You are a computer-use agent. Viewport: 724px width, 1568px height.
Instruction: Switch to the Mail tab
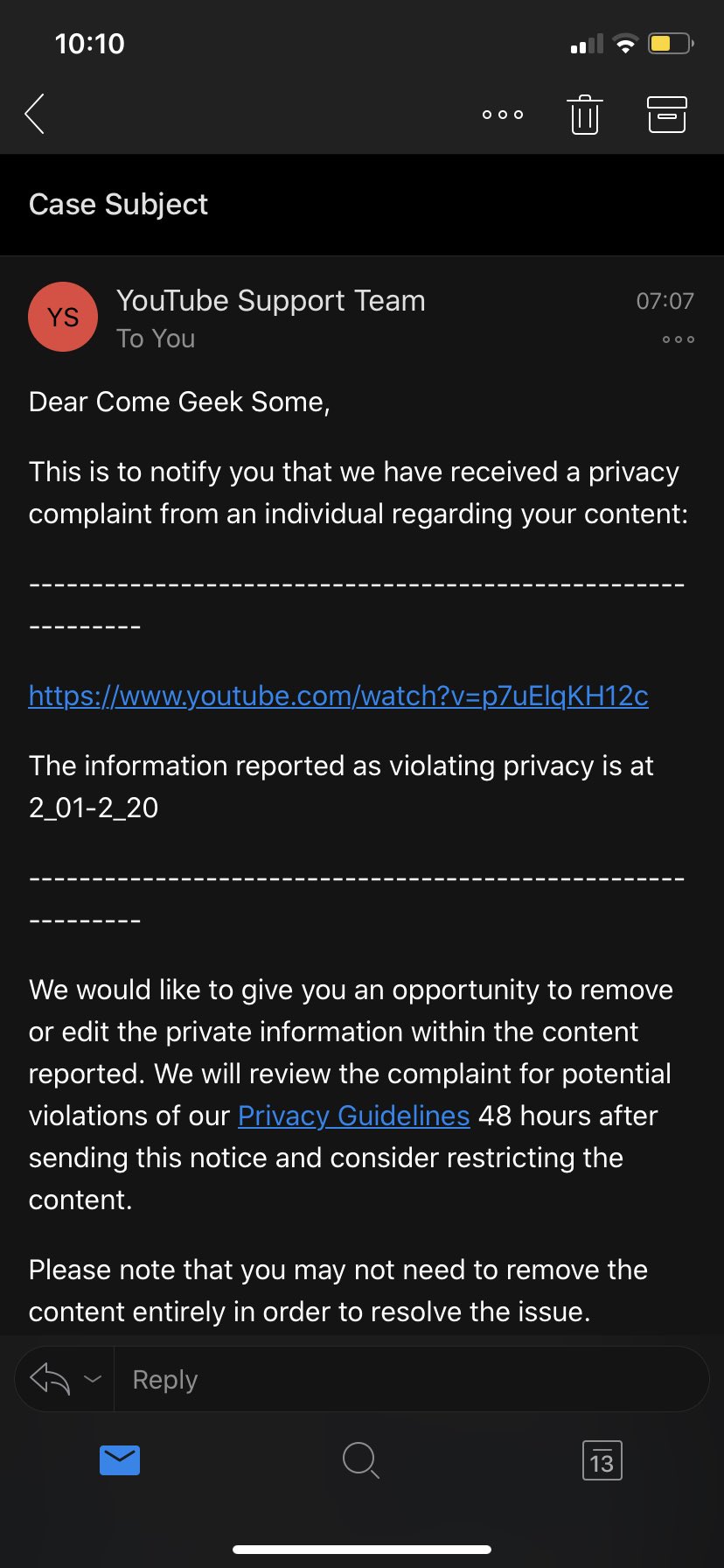120,1460
